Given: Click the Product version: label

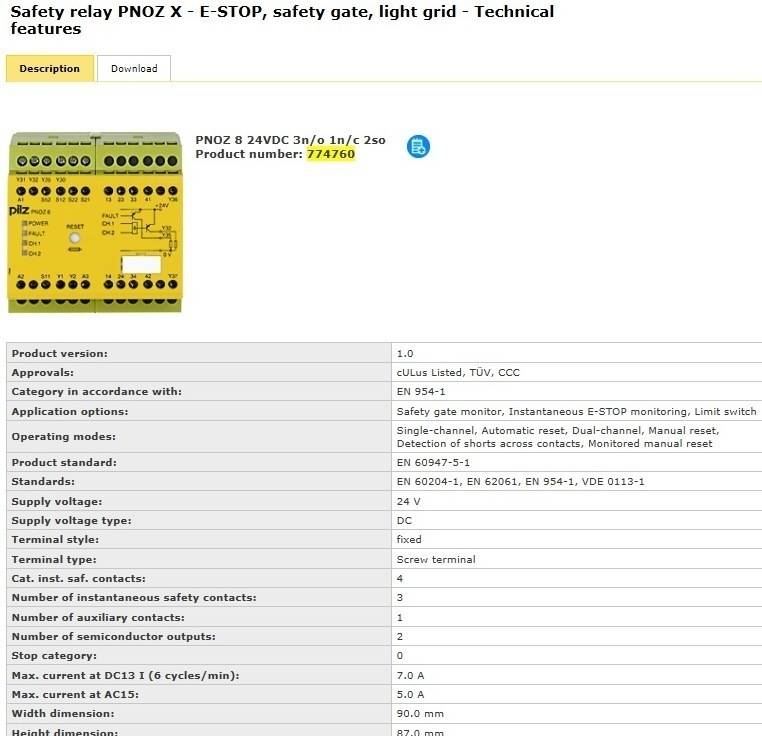Looking at the screenshot, I should point(60,353).
